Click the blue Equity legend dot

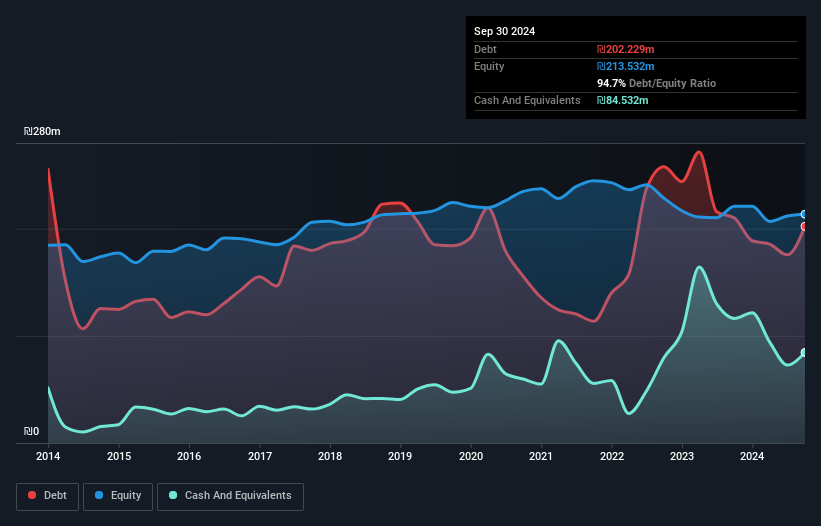pos(99,495)
